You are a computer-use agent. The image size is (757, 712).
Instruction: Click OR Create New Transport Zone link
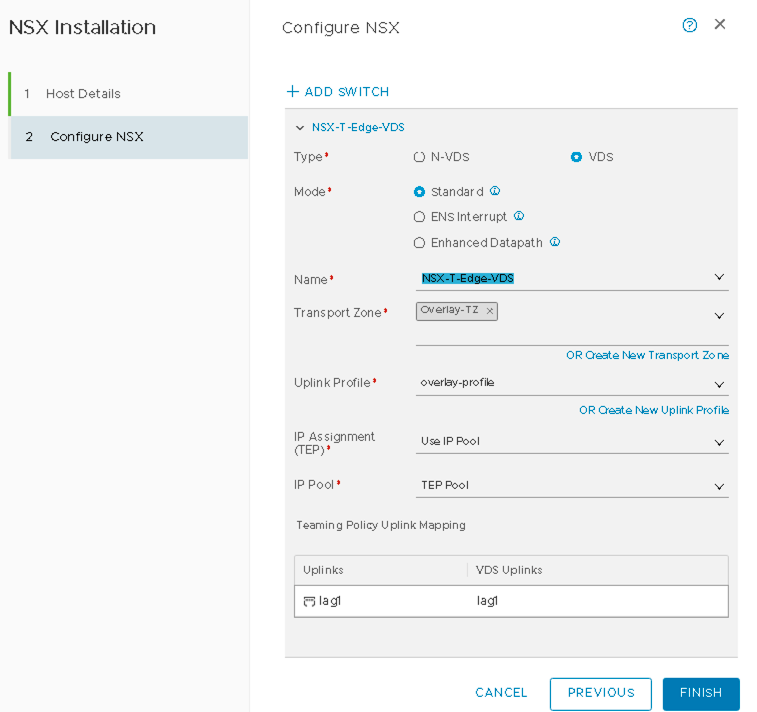[x=647, y=355]
